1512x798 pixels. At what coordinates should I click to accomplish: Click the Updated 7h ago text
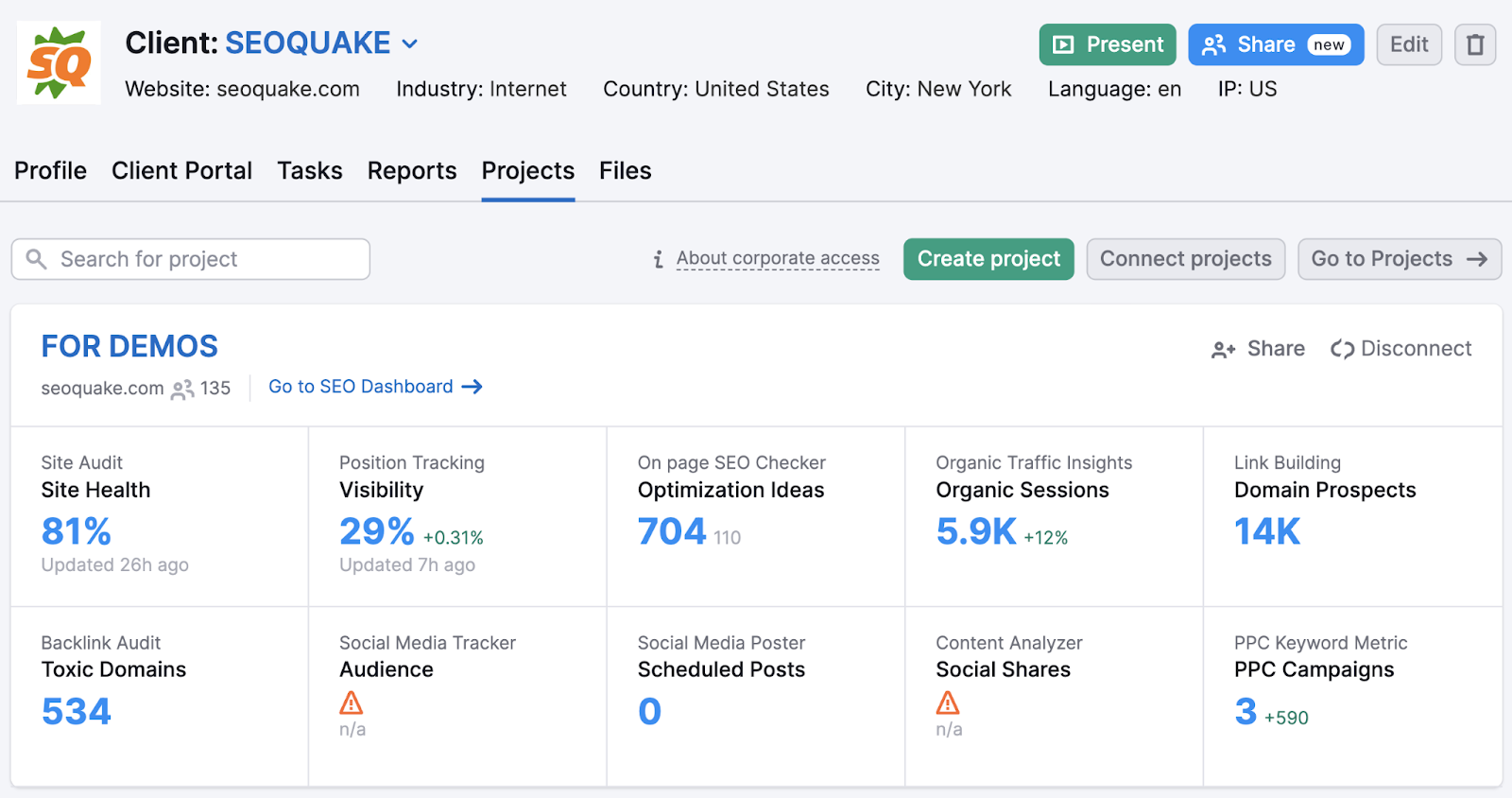pyautogui.click(x=407, y=564)
